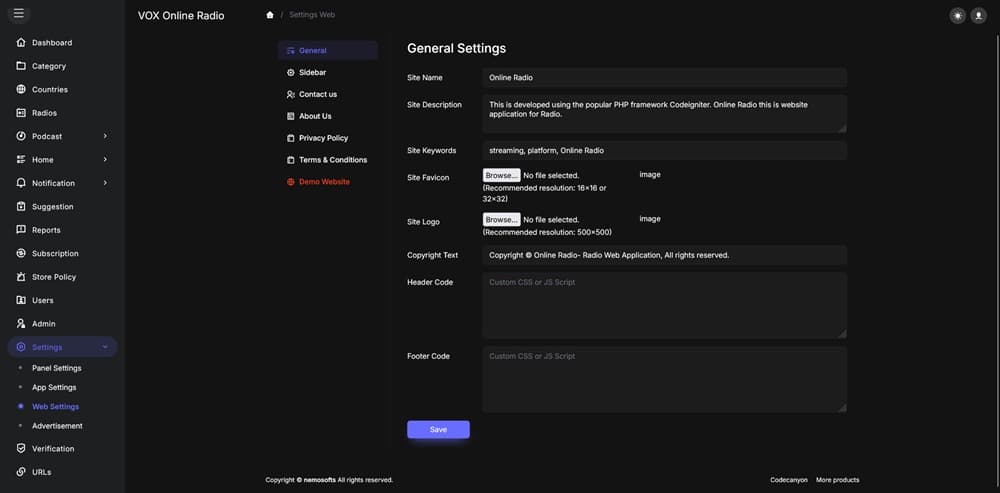Go to Countries globe icon
The image size is (1000, 493).
pyautogui.click(x=22, y=90)
